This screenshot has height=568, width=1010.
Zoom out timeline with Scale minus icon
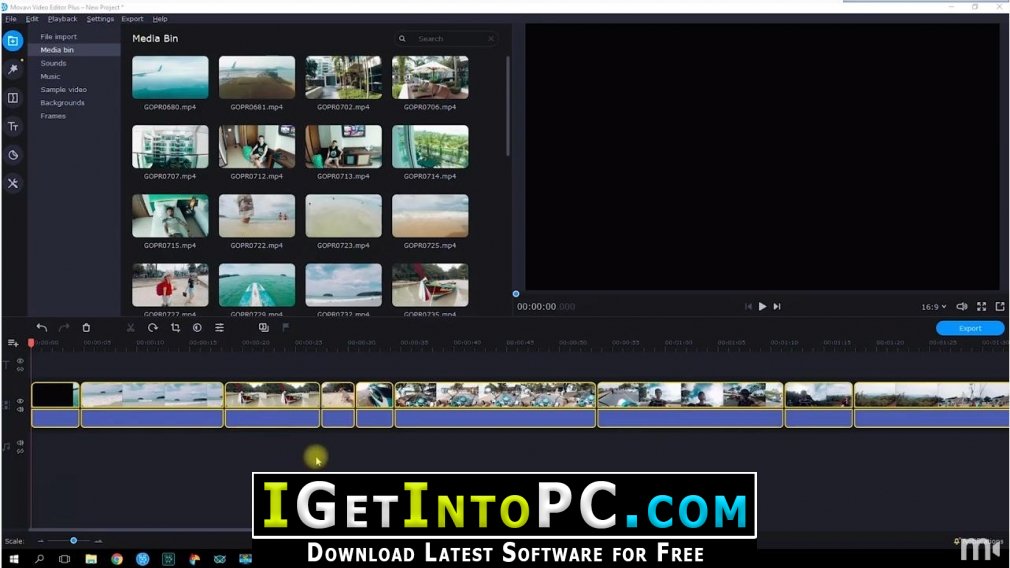click(41, 541)
